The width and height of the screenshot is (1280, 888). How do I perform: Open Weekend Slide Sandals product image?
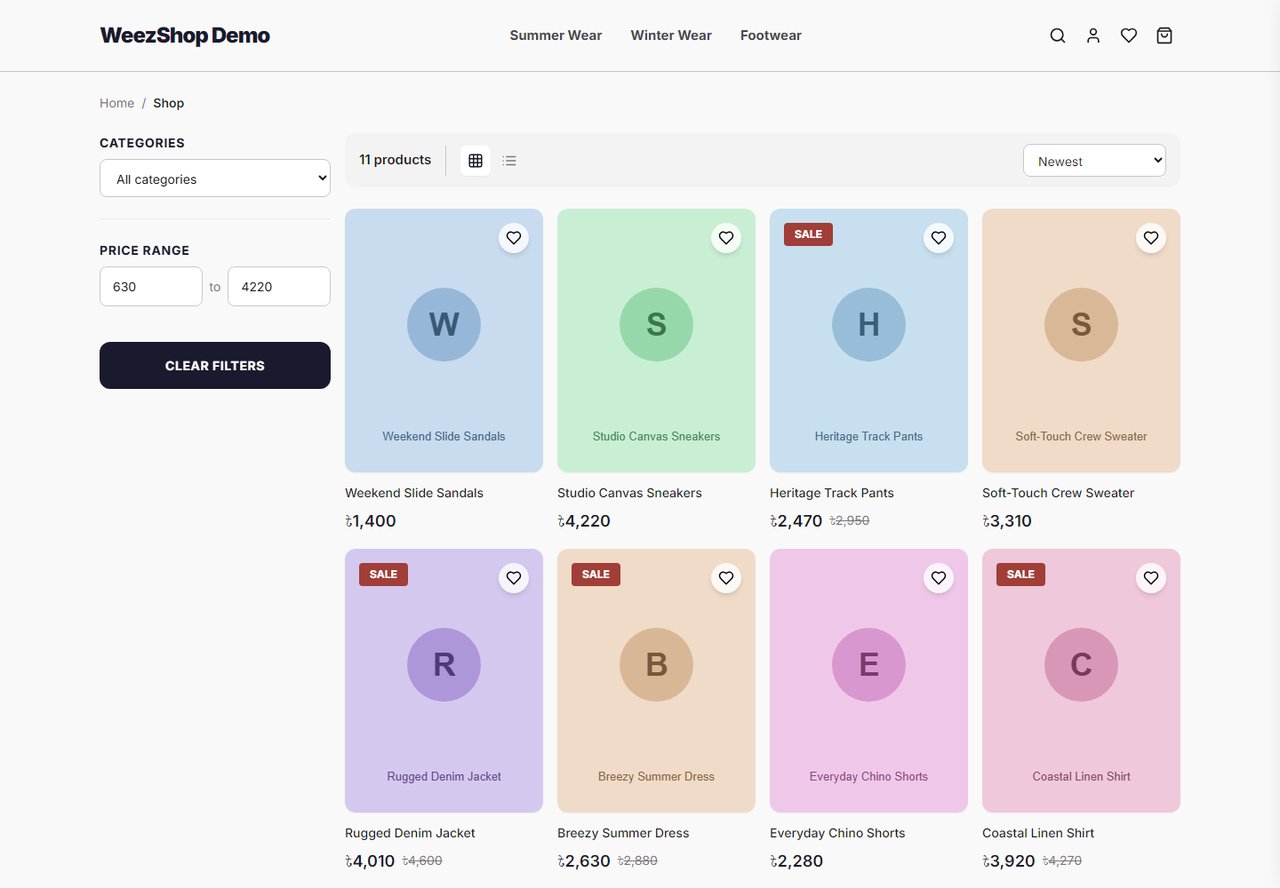click(444, 341)
